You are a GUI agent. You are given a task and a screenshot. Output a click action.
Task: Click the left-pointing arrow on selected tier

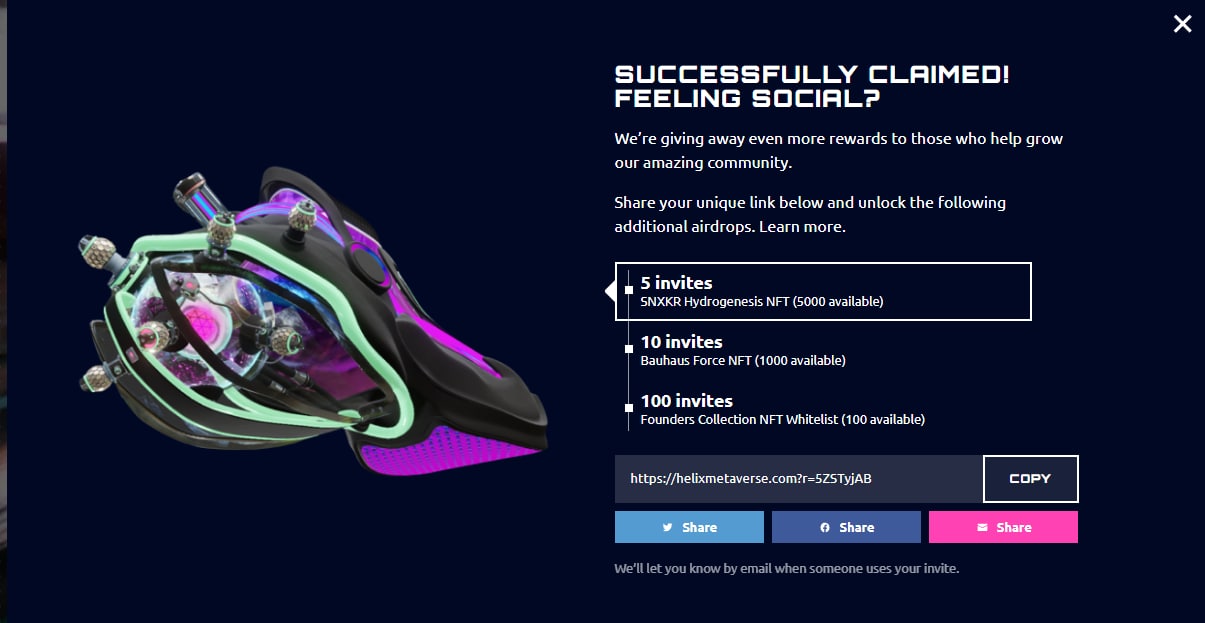[x=610, y=291]
